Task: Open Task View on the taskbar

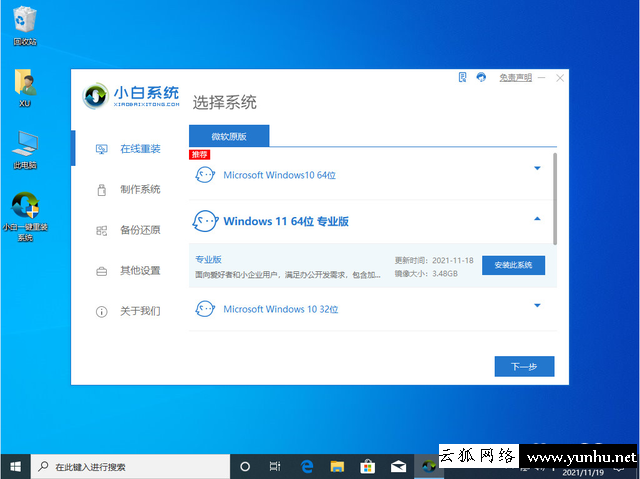Action: [x=275, y=466]
